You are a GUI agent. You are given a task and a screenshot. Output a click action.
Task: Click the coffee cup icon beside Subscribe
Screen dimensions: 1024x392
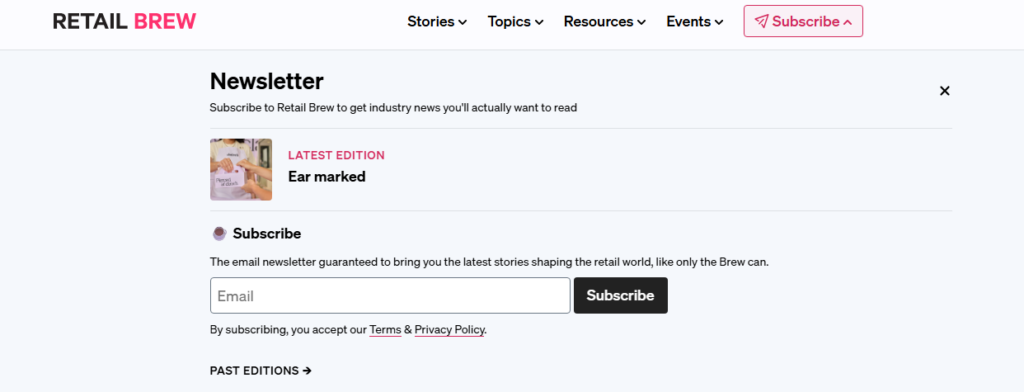pyautogui.click(x=219, y=233)
